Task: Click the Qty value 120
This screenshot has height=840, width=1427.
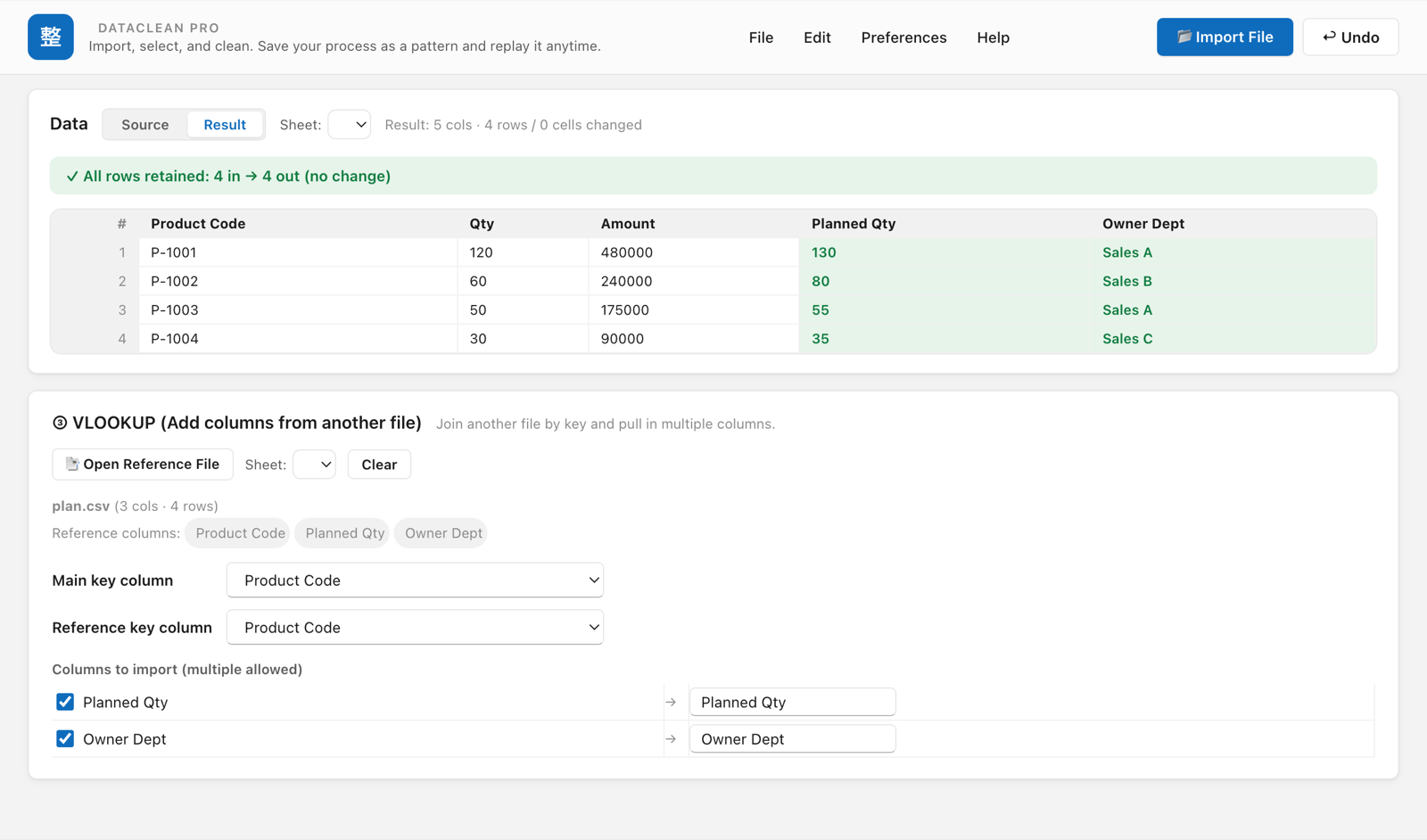Action: (482, 252)
